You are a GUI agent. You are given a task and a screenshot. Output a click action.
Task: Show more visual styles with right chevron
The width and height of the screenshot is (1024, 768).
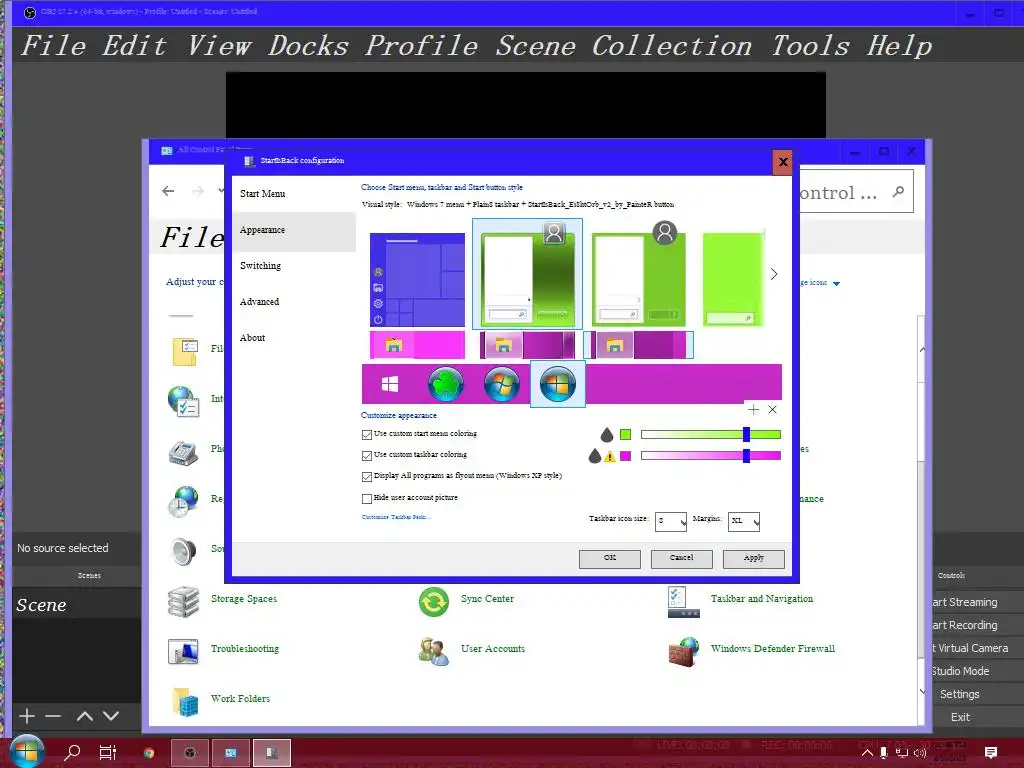click(x=774, y=274)
